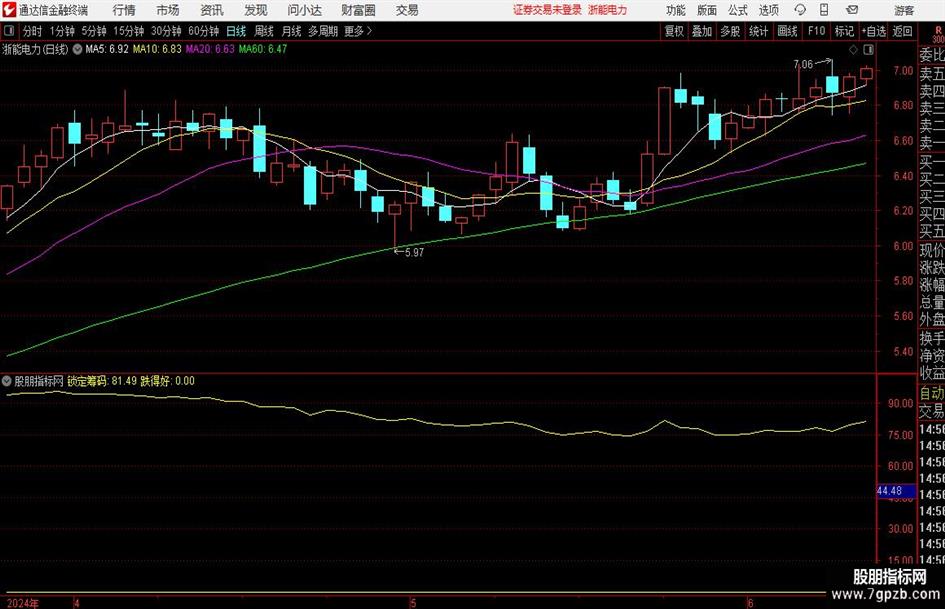This screenshot has height=609, width=945.
Task: Click the 返回 back button
Action: [902, 31]
